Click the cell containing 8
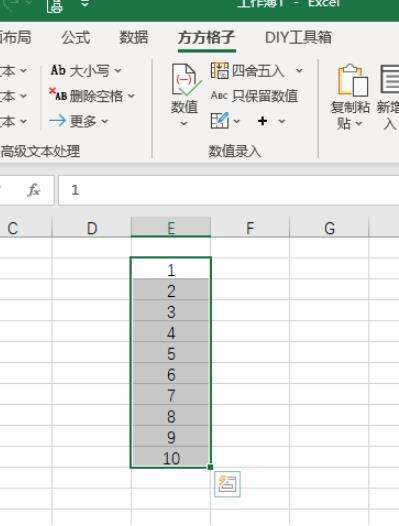 pos(171,416)
